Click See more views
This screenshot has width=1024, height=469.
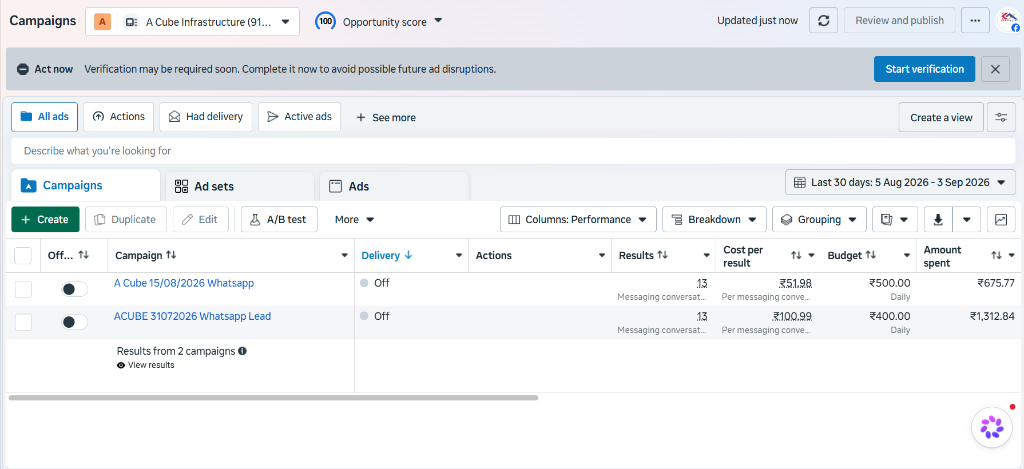[x=385, y=118]
